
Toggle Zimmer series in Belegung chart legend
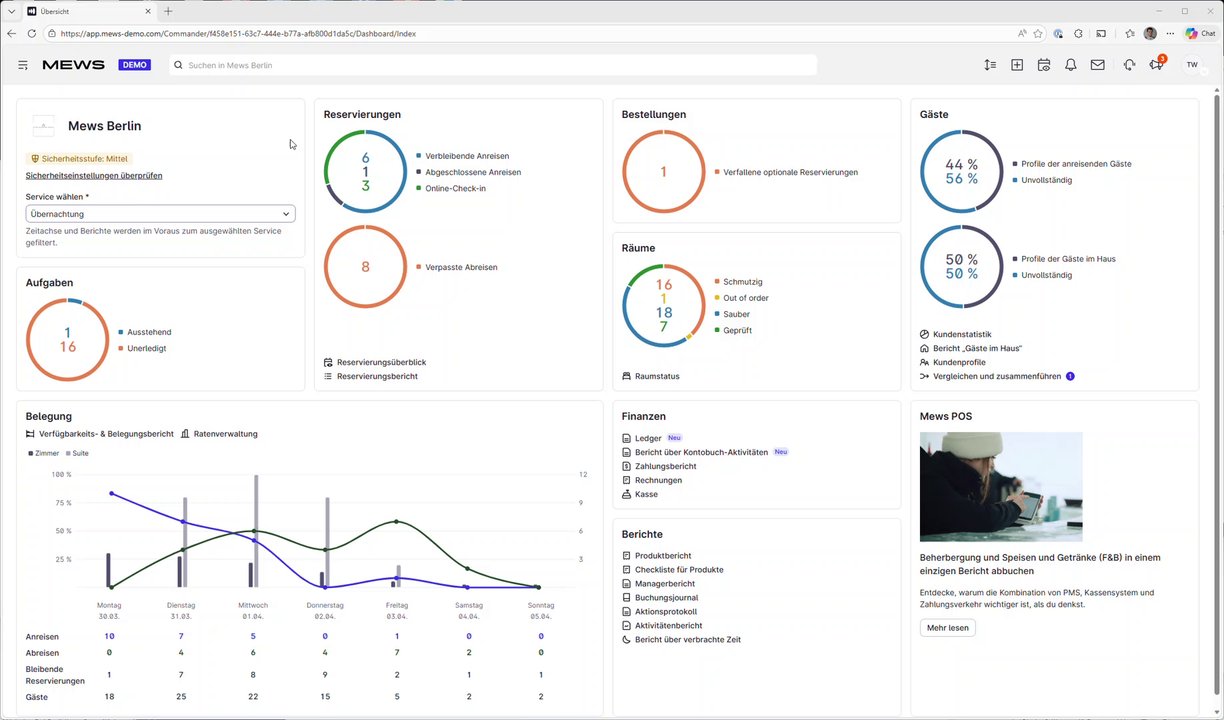pyautogui.click(x=44, y=453)
